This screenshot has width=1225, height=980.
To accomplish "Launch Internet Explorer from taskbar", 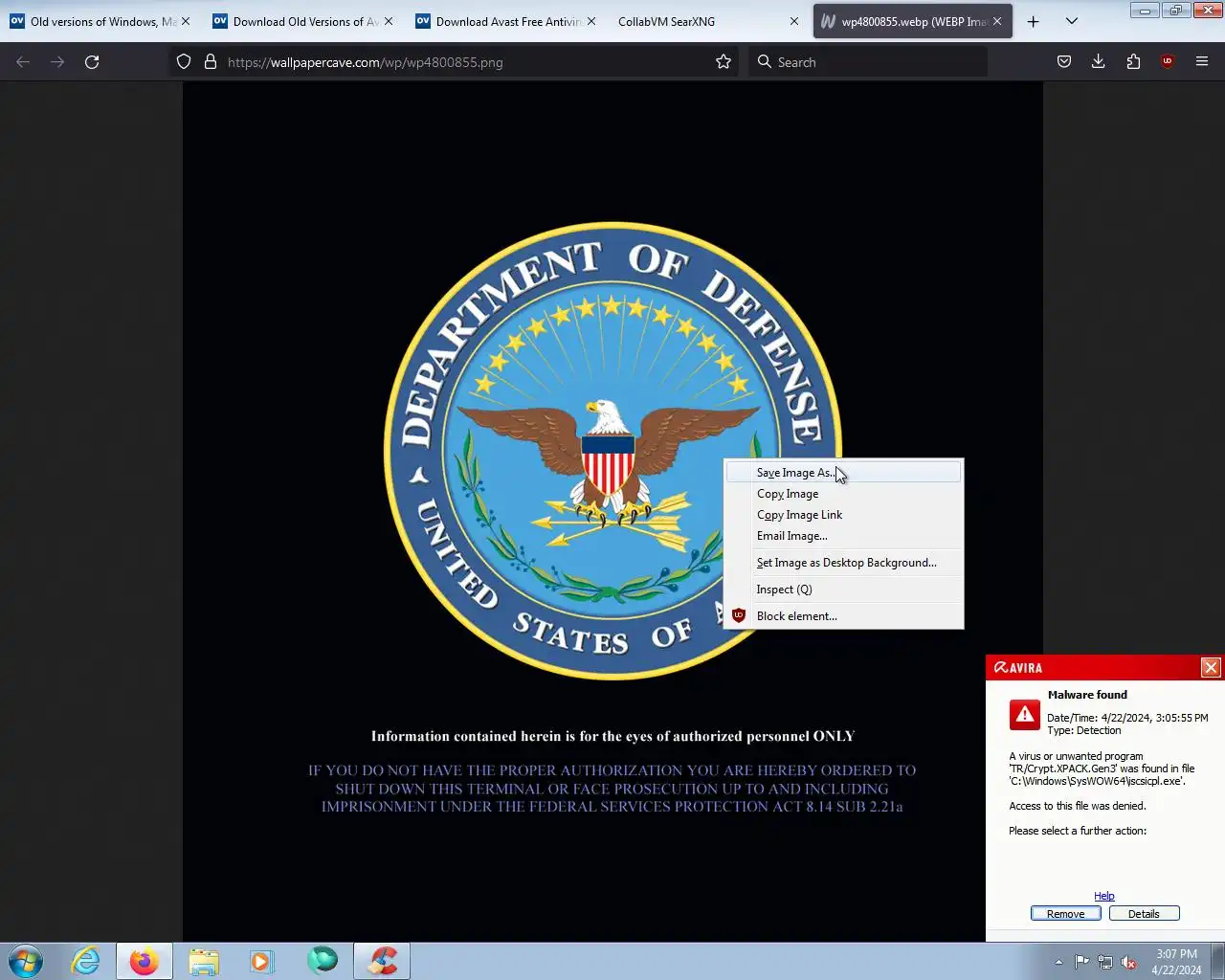I will [86, 961].
